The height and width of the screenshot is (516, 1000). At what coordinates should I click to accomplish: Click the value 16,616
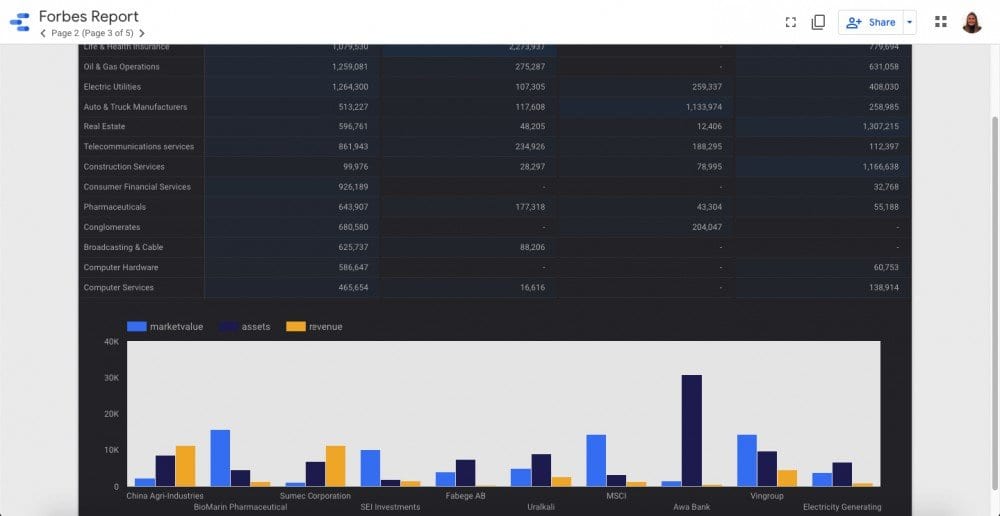tap(533, 288)
